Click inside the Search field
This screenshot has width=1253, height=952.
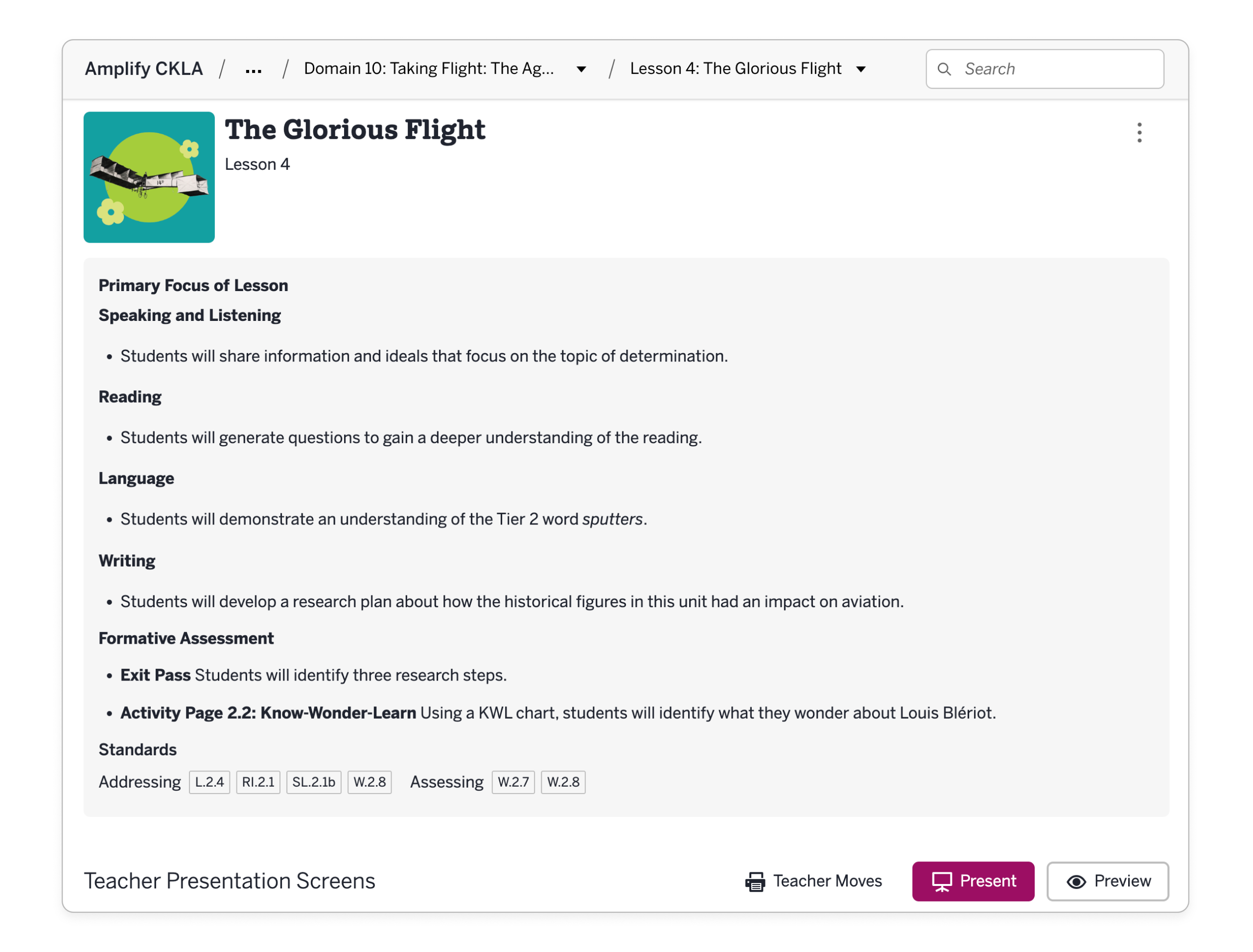click(x=1044, y=69)
